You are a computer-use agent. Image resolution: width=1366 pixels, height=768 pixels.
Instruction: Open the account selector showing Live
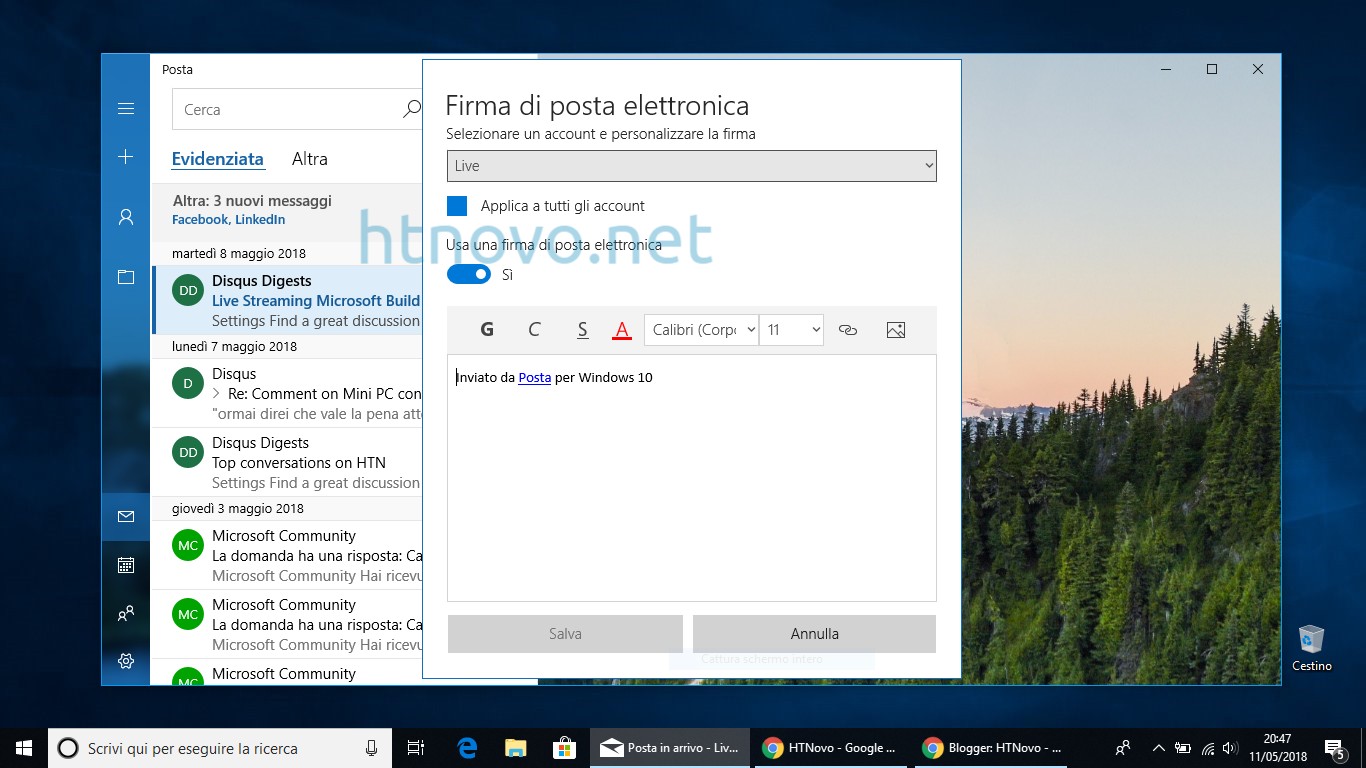(x=691, y=165)
